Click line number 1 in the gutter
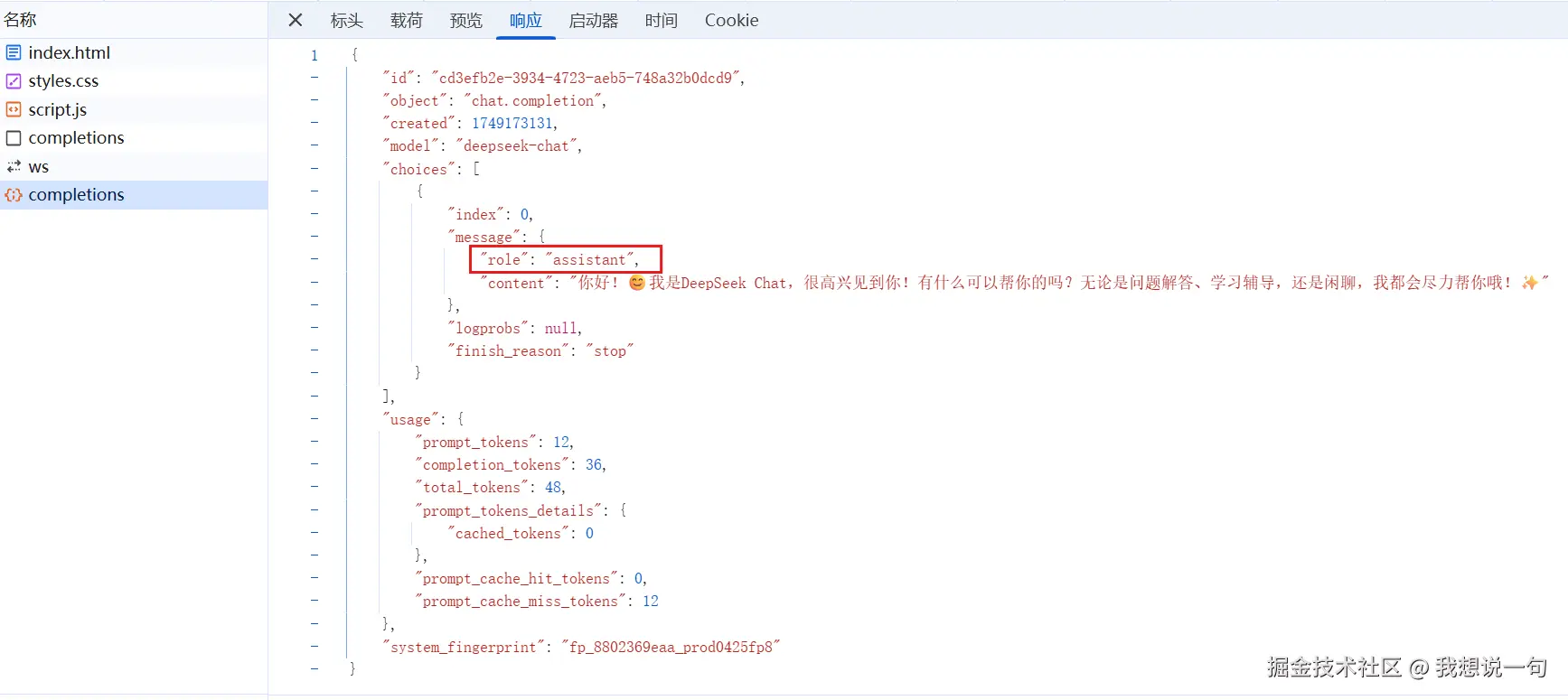The width and height of the screenshot is (1568, 700). click(x=315, y=55)
